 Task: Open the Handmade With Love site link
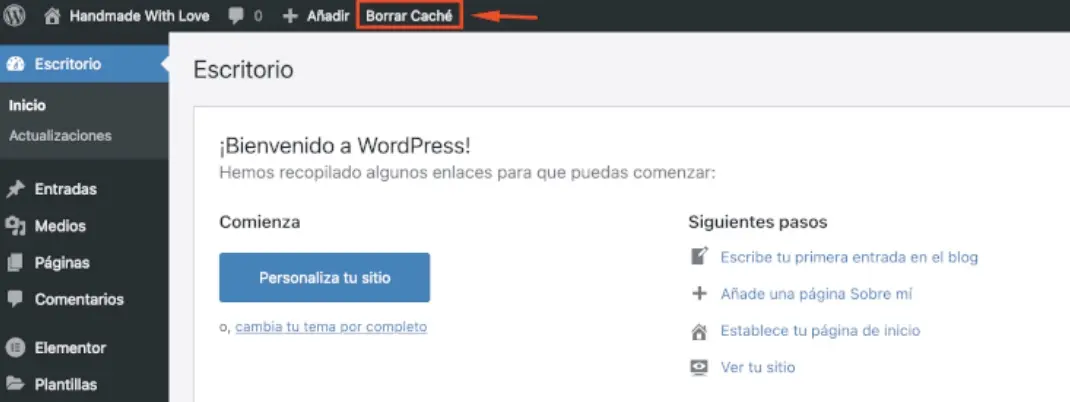click(139, 16)
